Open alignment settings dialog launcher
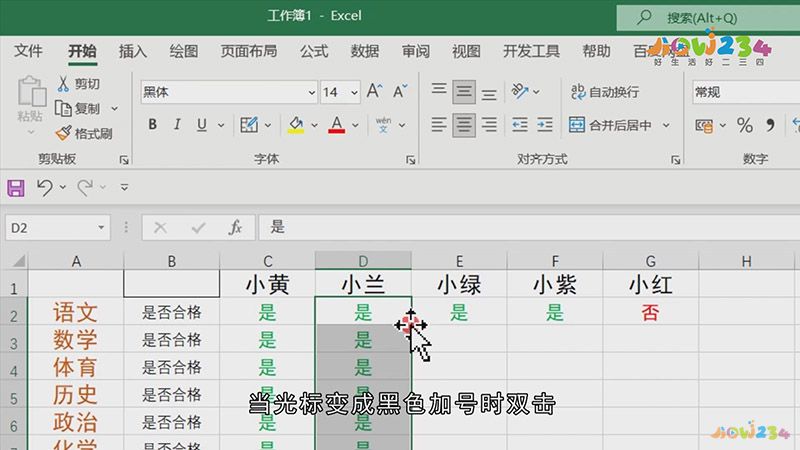 (x=676, y=160)
